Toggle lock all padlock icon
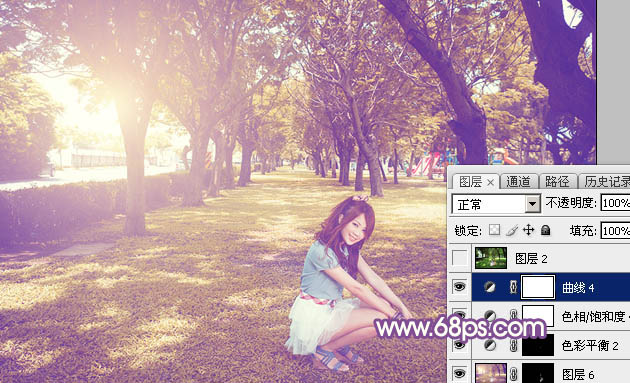The height and width of the screenshot is (383, 630). click(x=545, y=230)
